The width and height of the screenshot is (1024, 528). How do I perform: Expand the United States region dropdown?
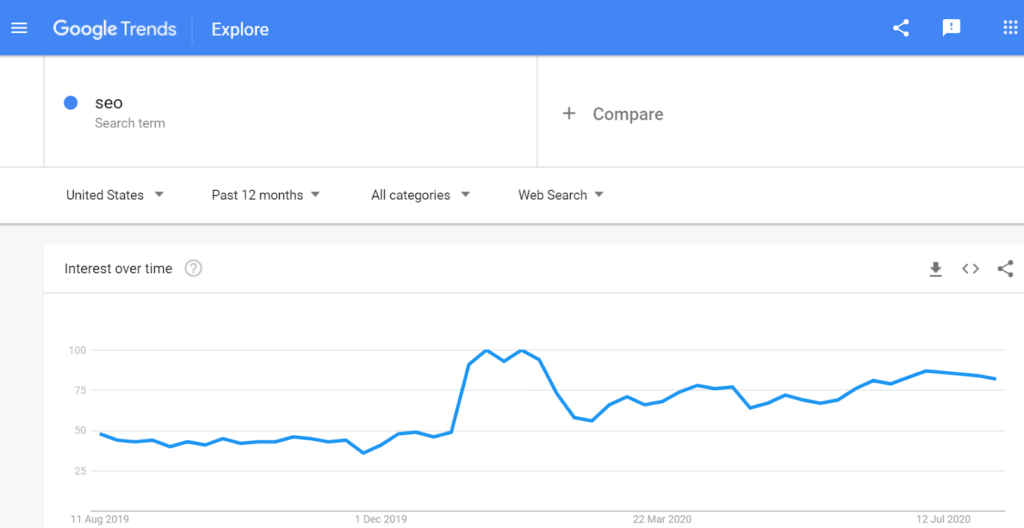pos(115,195)
